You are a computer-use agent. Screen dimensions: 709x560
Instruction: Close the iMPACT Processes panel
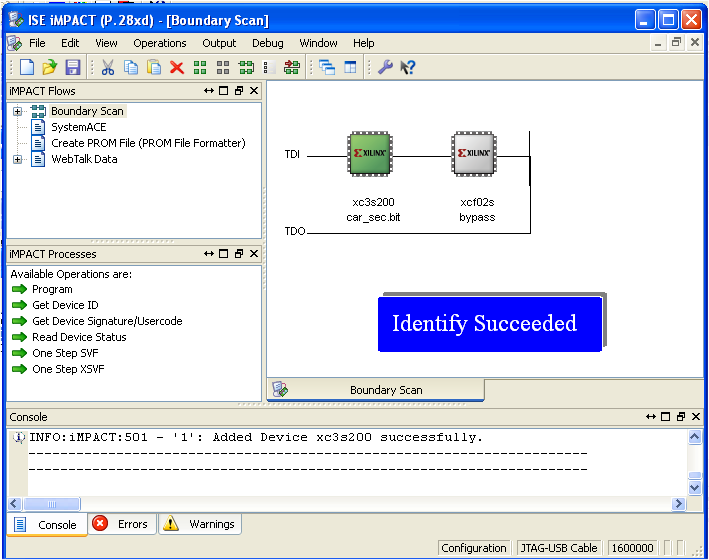pyautogui.click(x=254, y=254)
